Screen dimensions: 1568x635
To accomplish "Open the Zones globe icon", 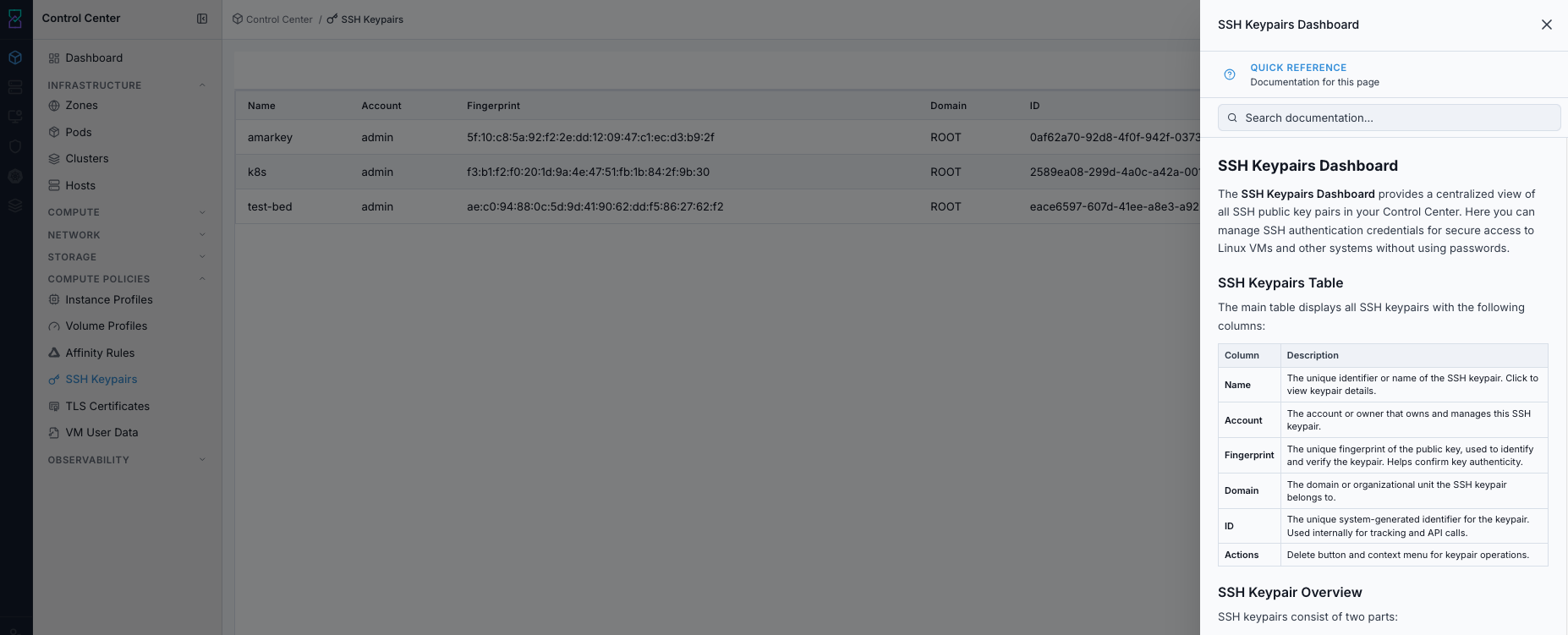I will (54, 106).
